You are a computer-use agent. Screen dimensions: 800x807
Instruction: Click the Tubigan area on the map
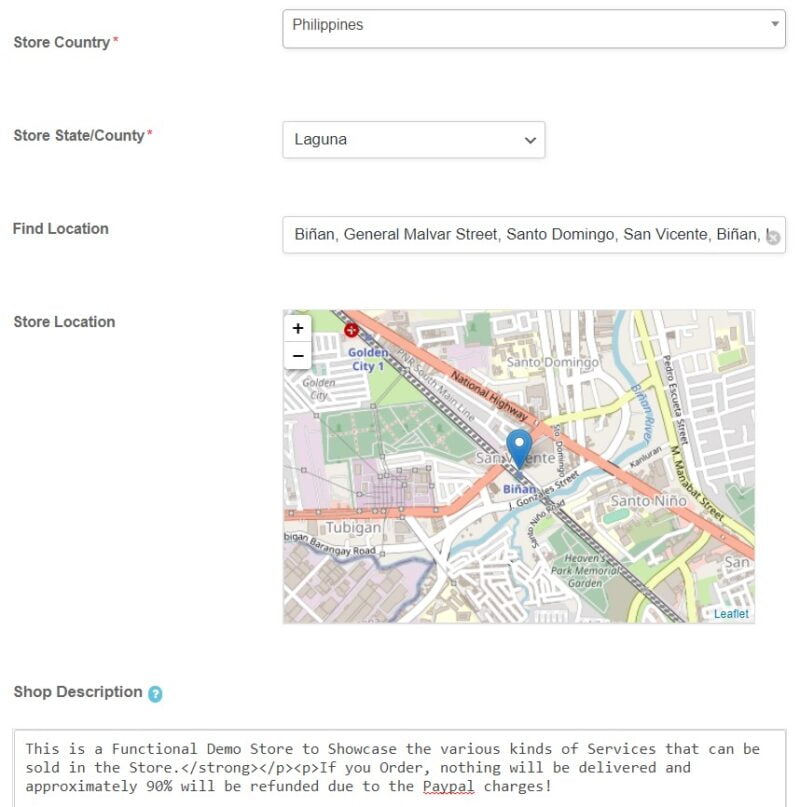[355, 525]
